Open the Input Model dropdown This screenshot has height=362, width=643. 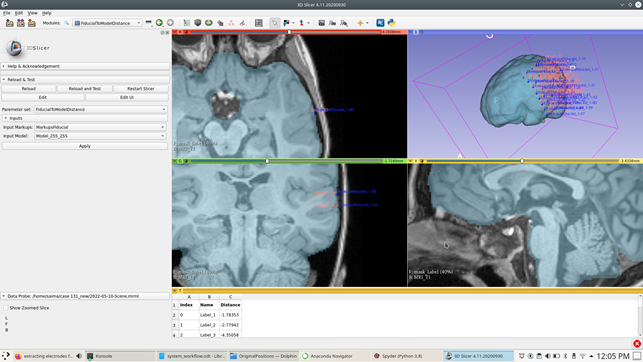100,136
